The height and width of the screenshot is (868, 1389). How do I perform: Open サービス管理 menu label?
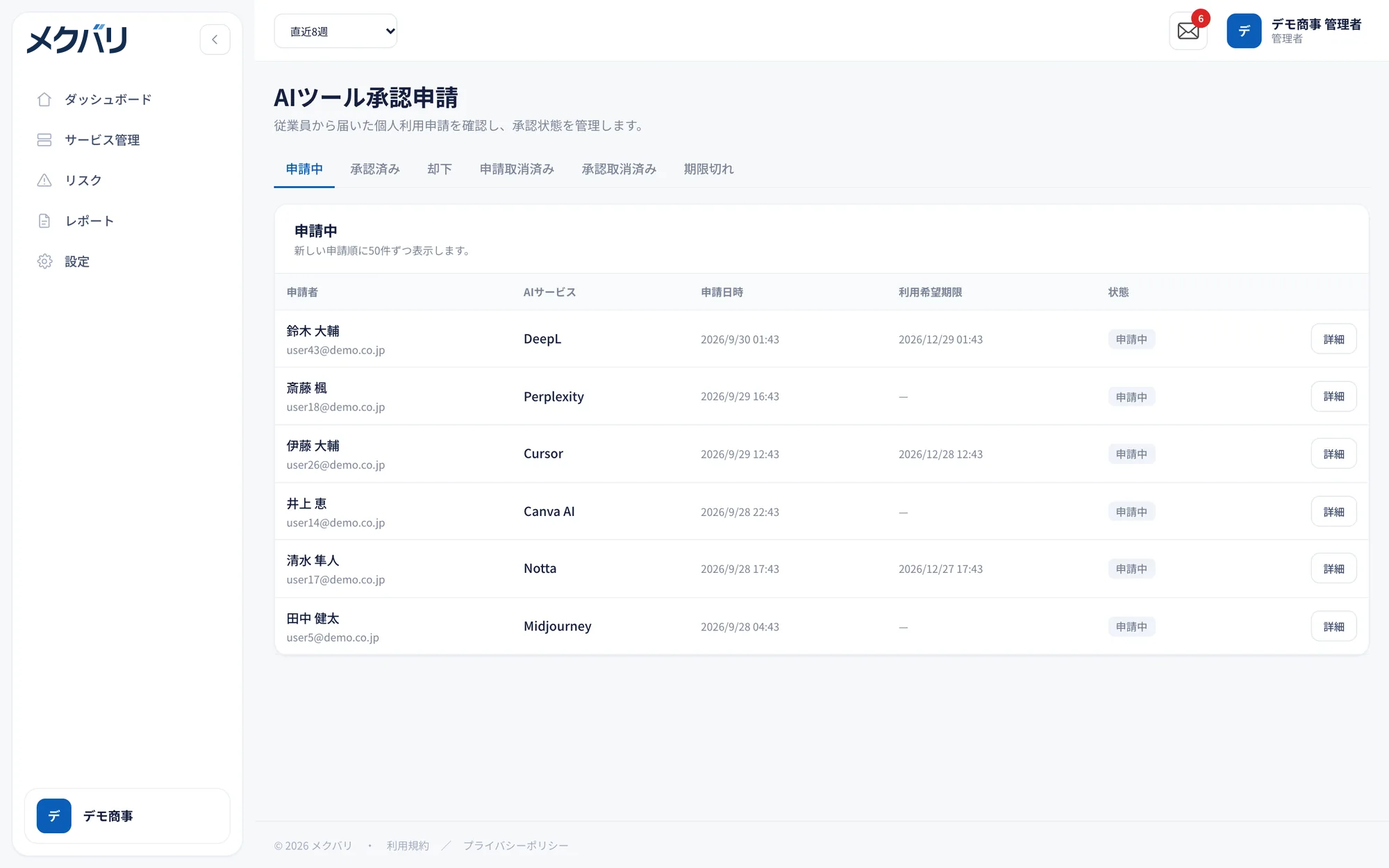tap(102, 140)
